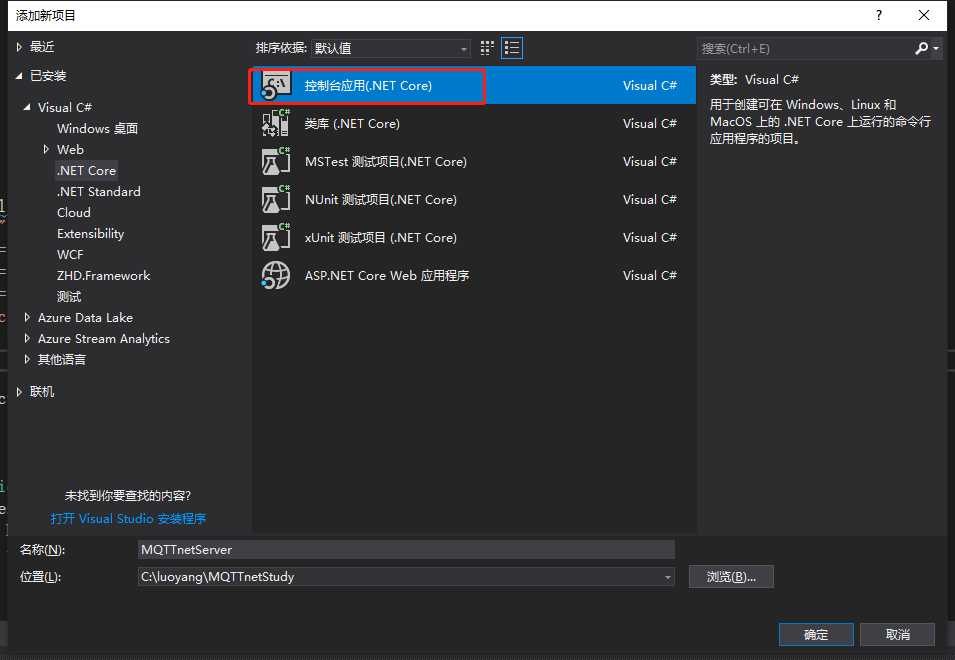Click 控制台应用(.NET Core) template name

[x=368, y=86]
